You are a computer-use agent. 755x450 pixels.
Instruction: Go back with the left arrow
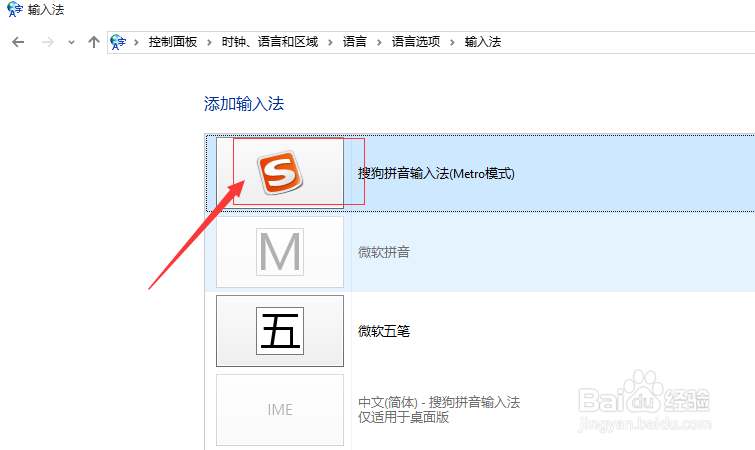coord(18,42)
